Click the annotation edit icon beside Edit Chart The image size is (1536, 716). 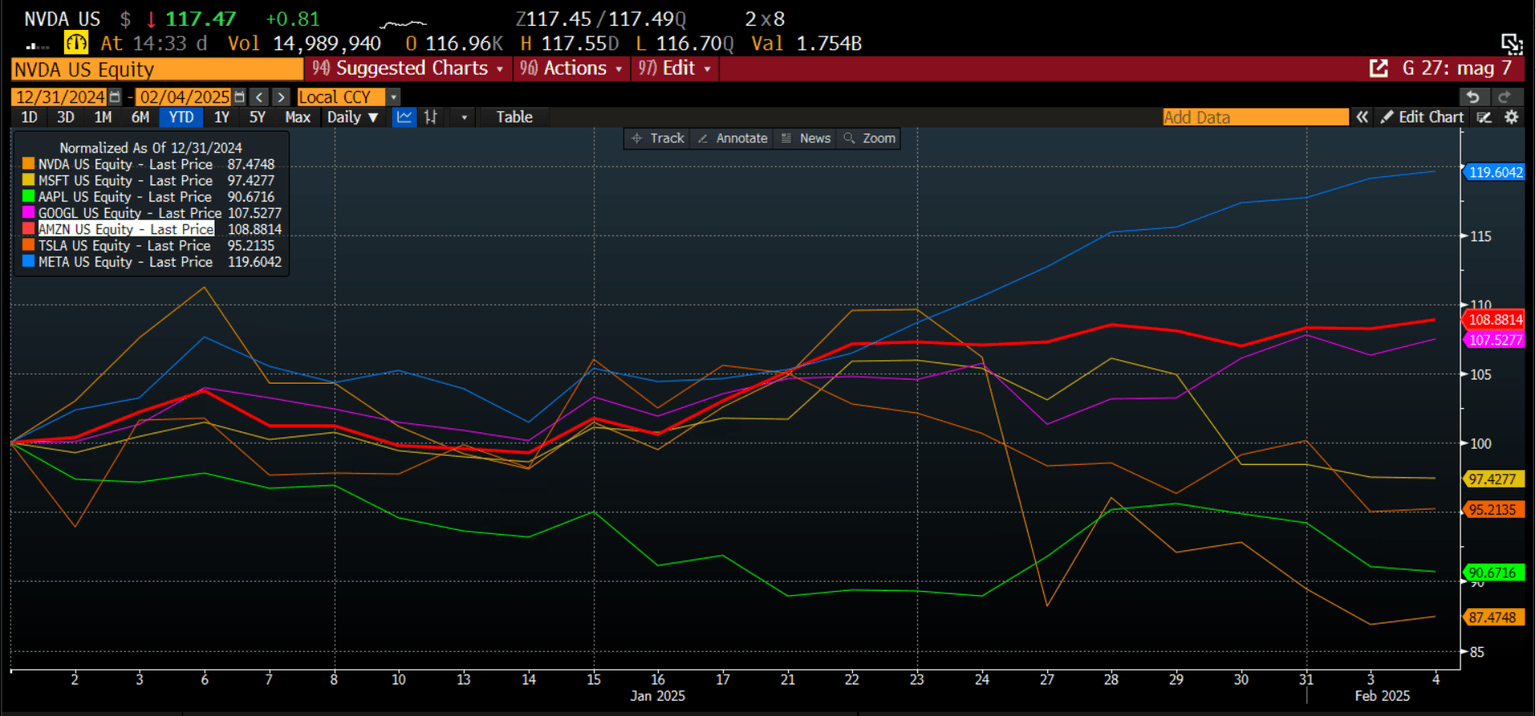point(1485,117)
